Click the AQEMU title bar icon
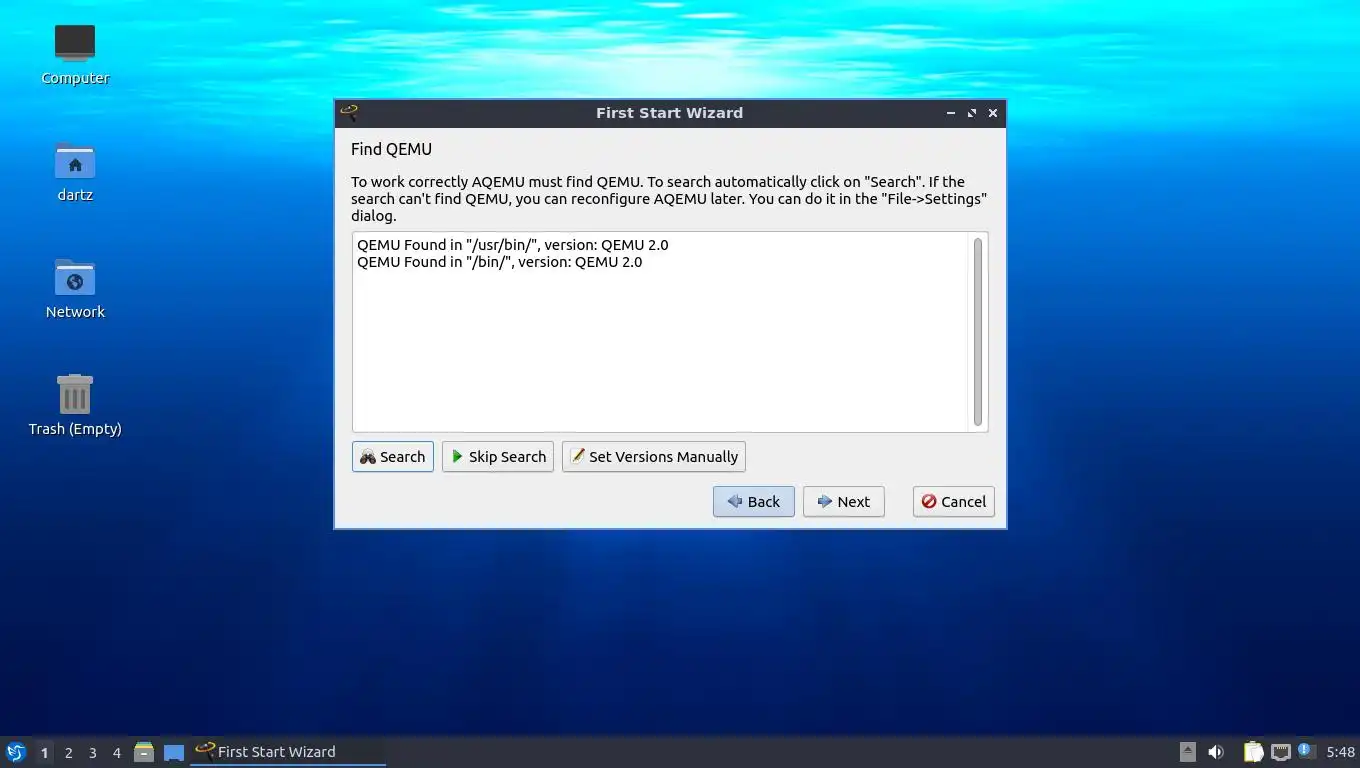The image size is (1360, 768). click(349, 113)
